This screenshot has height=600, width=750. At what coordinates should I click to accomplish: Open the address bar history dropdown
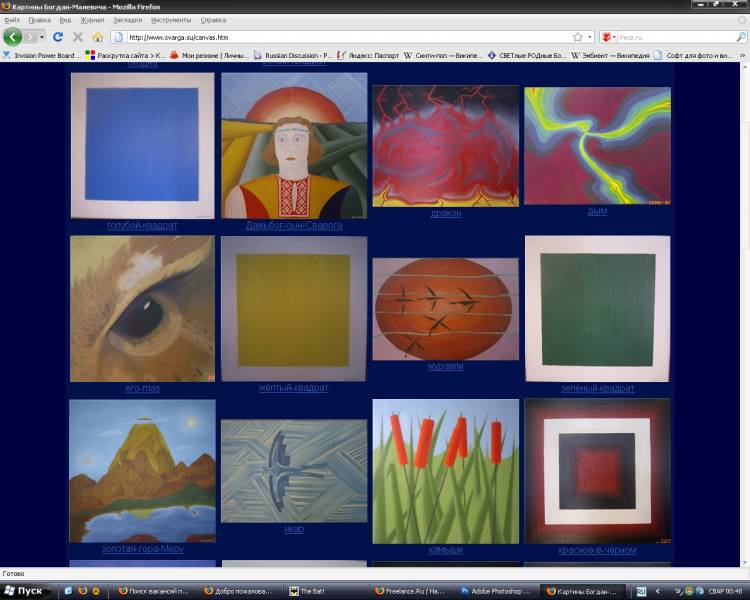point(590,37)
